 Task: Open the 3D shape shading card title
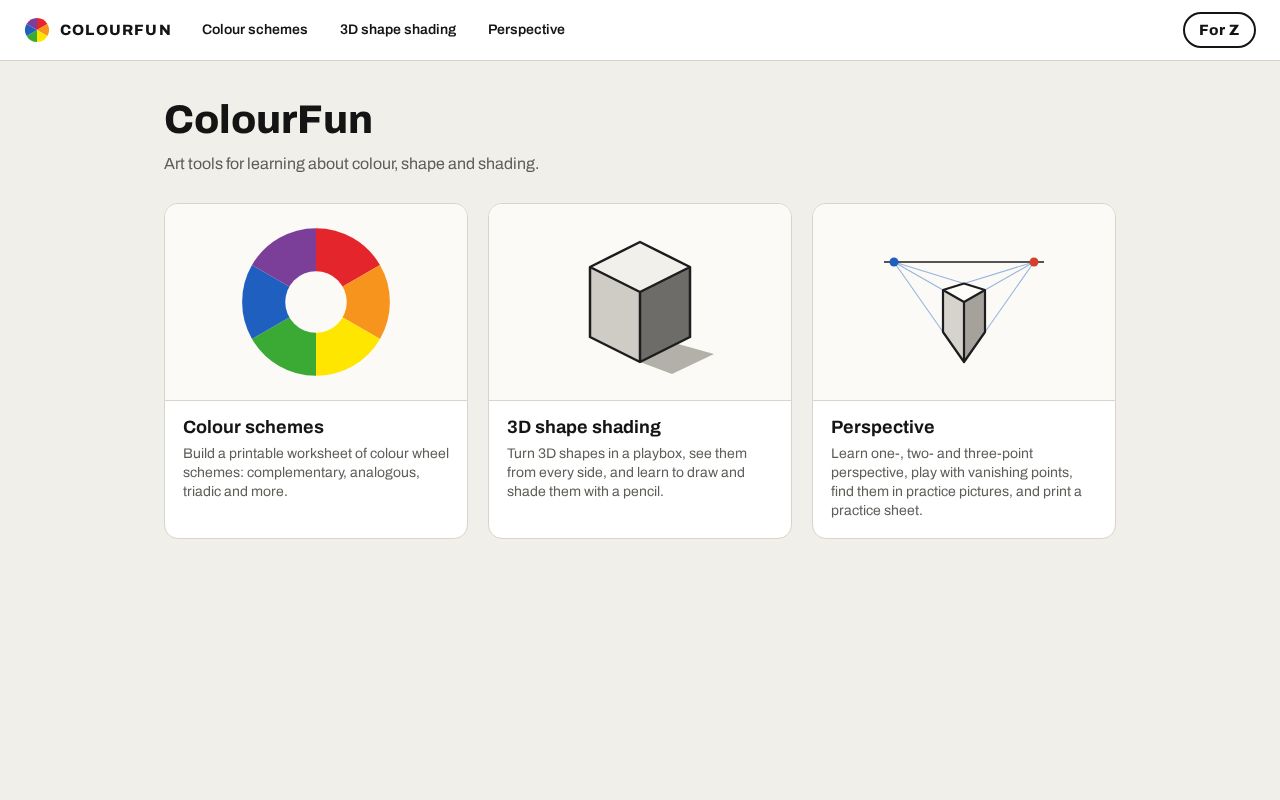pyautogui.click(x=584, y=427)
